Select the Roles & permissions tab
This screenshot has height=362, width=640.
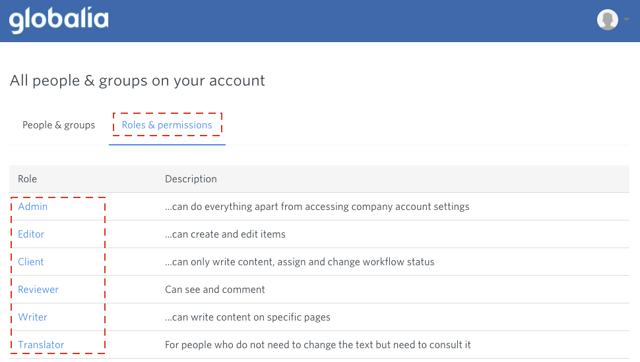pos(167,125)
